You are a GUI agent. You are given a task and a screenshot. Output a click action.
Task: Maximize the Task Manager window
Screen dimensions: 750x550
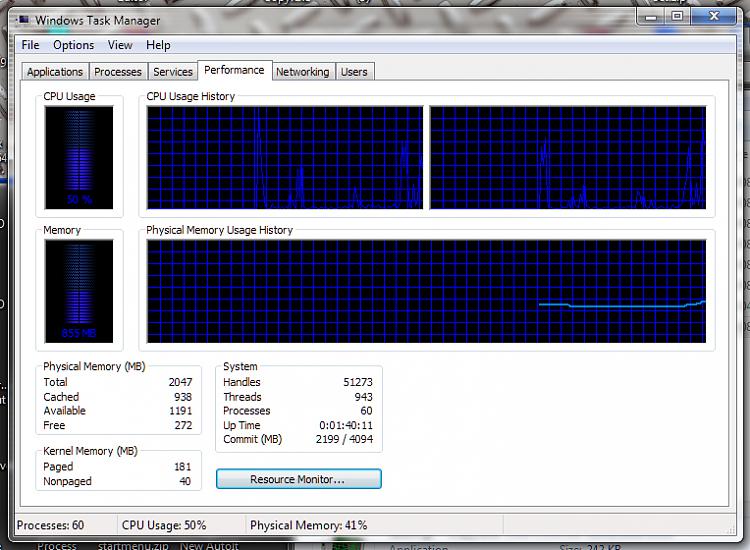[677, 17]
